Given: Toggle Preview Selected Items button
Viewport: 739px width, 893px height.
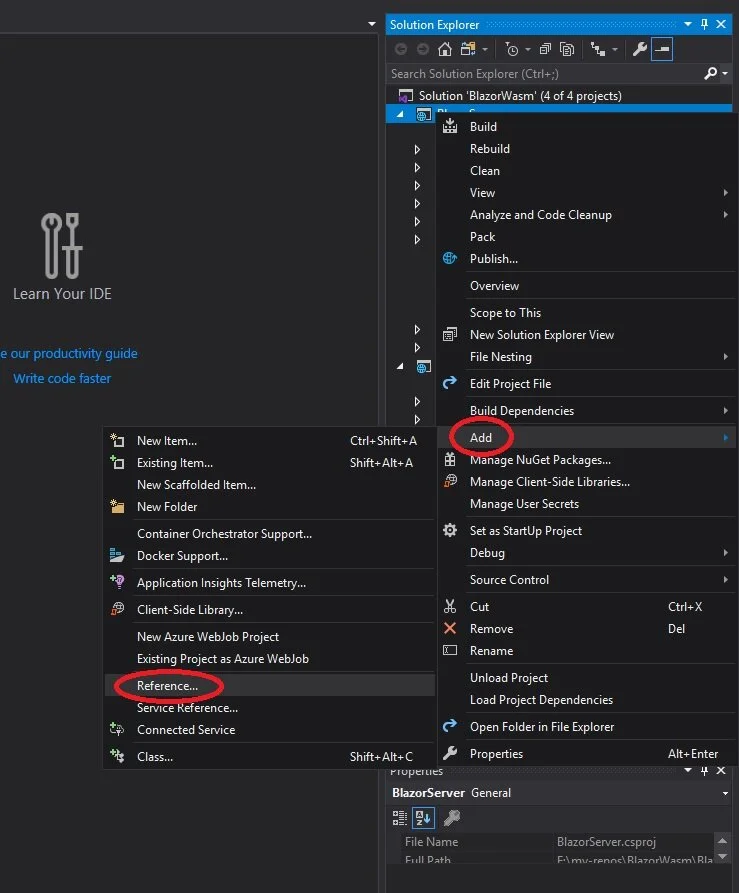Looking at the screenshot, I should tap(662, 50).
